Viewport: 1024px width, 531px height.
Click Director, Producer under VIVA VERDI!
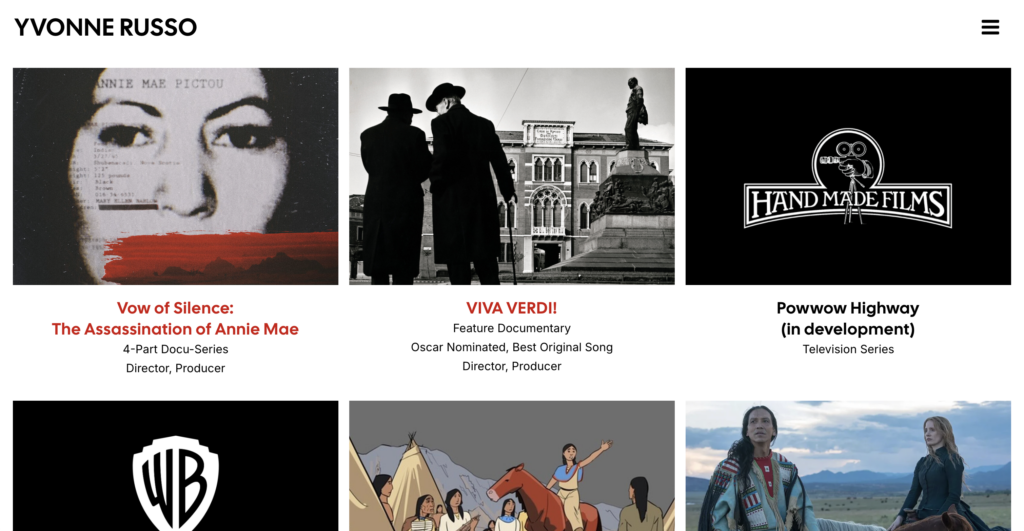(x=511, y=366)
